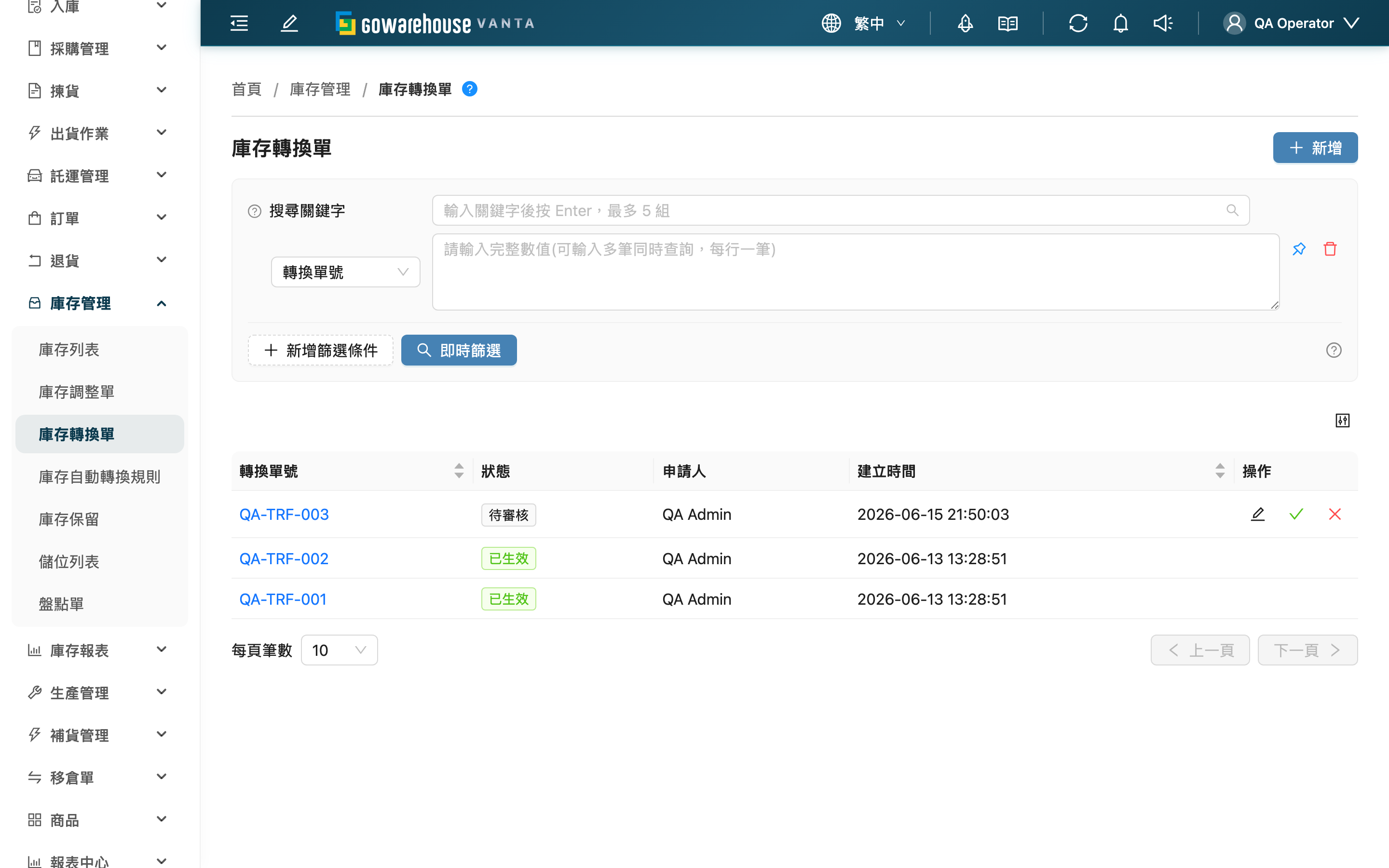Open the book documentation icon
This screenshot has width=1389, height=868.
pyautogui.click(x=1008, y=24)
